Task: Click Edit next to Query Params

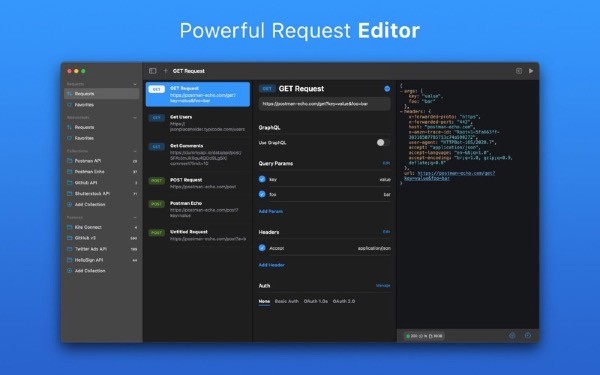Action: click(x=386, y=163)
